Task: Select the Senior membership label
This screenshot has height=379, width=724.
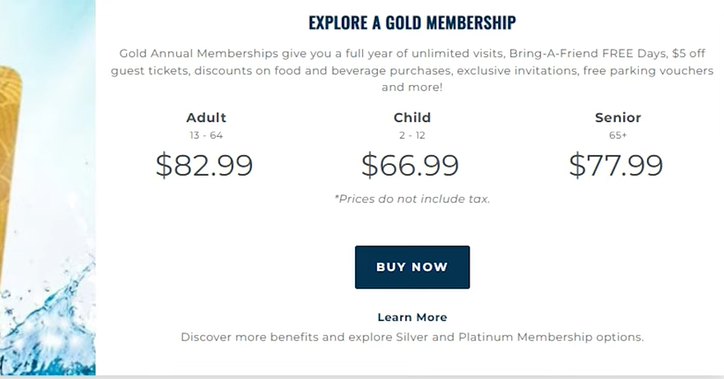Action: [x=618, y=117]
